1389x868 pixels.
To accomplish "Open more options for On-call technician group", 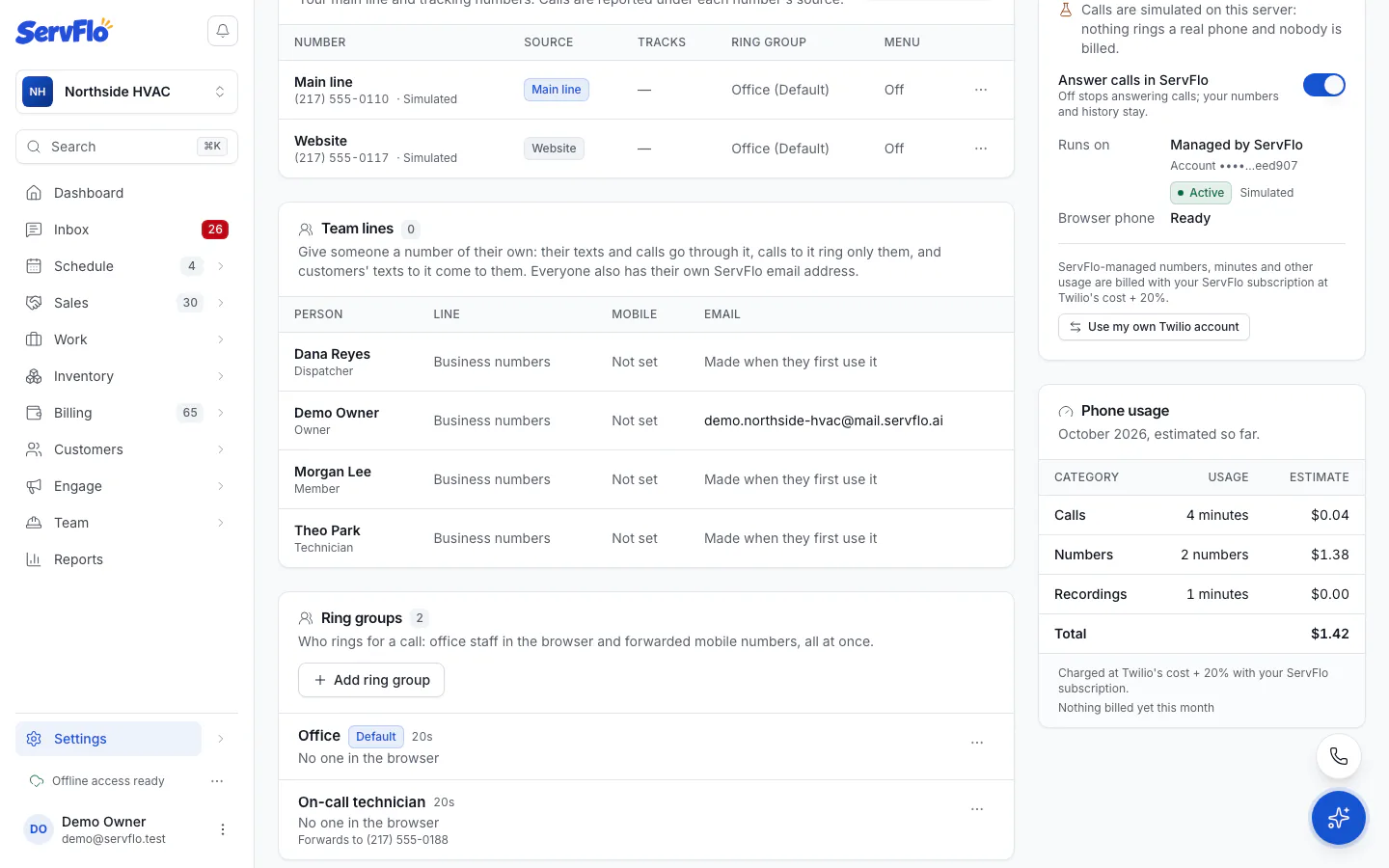I will (977, 809).
